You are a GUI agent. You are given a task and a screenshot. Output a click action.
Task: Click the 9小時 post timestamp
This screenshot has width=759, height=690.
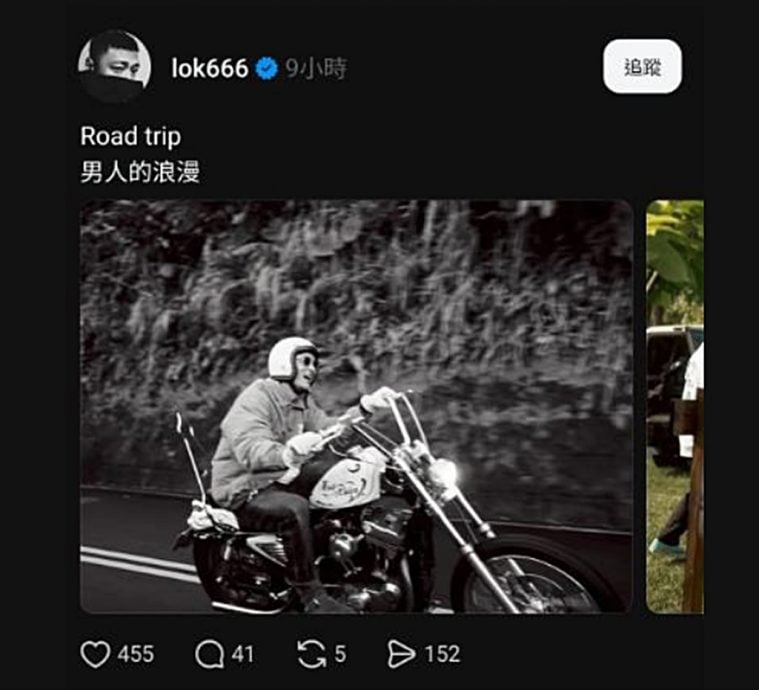316,69
